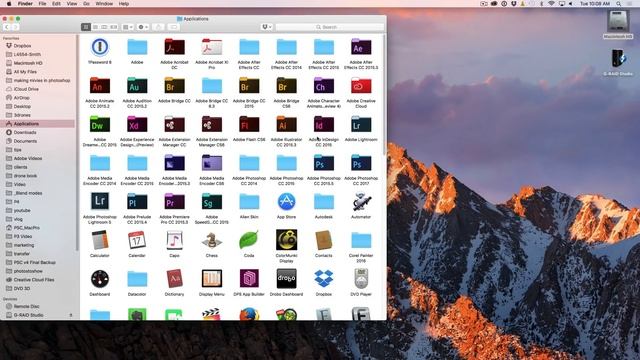The width and height of the screenshot is (640, 360).
Task: Eject G-RAID Studio in the sidebar
Action: point(71,315)
